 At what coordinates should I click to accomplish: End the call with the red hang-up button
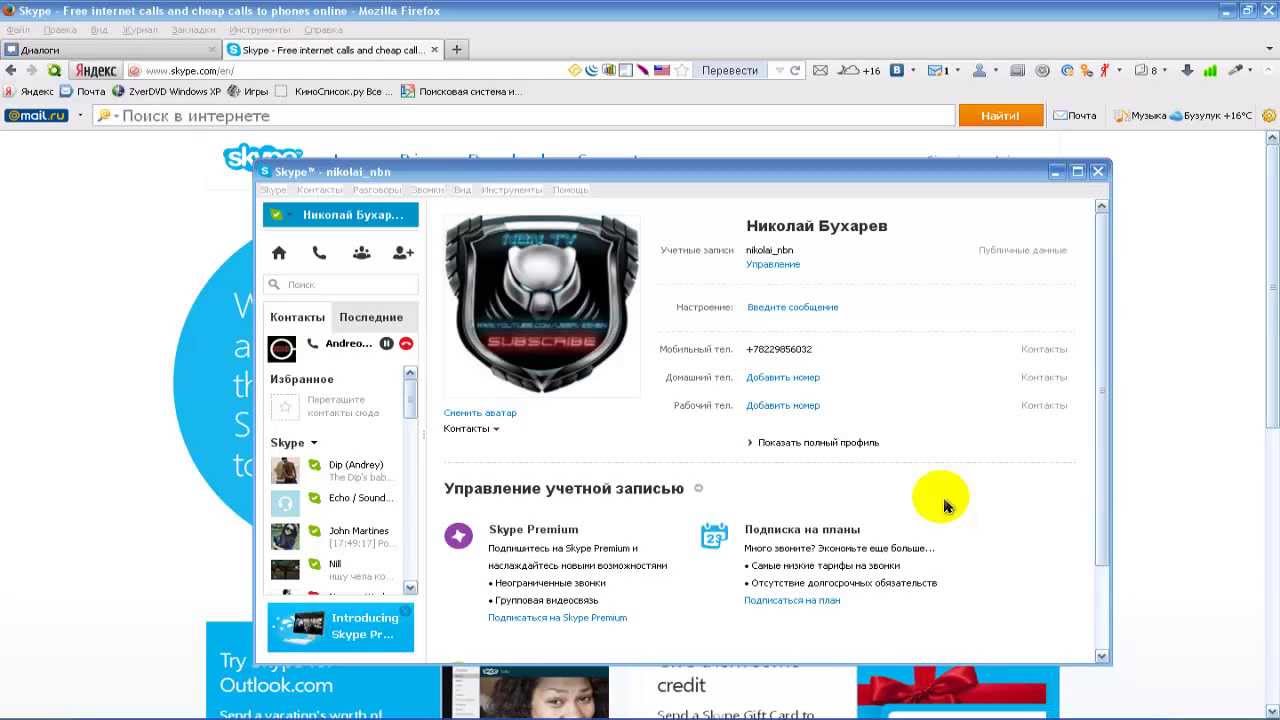coord(406,343)
